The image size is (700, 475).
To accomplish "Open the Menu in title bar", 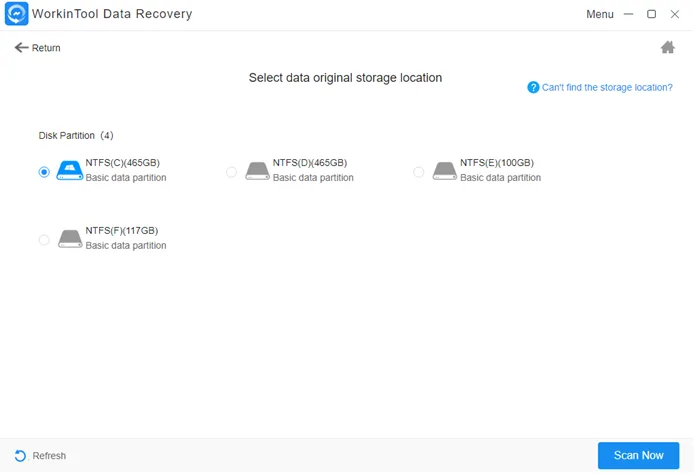I will [600, 14].
